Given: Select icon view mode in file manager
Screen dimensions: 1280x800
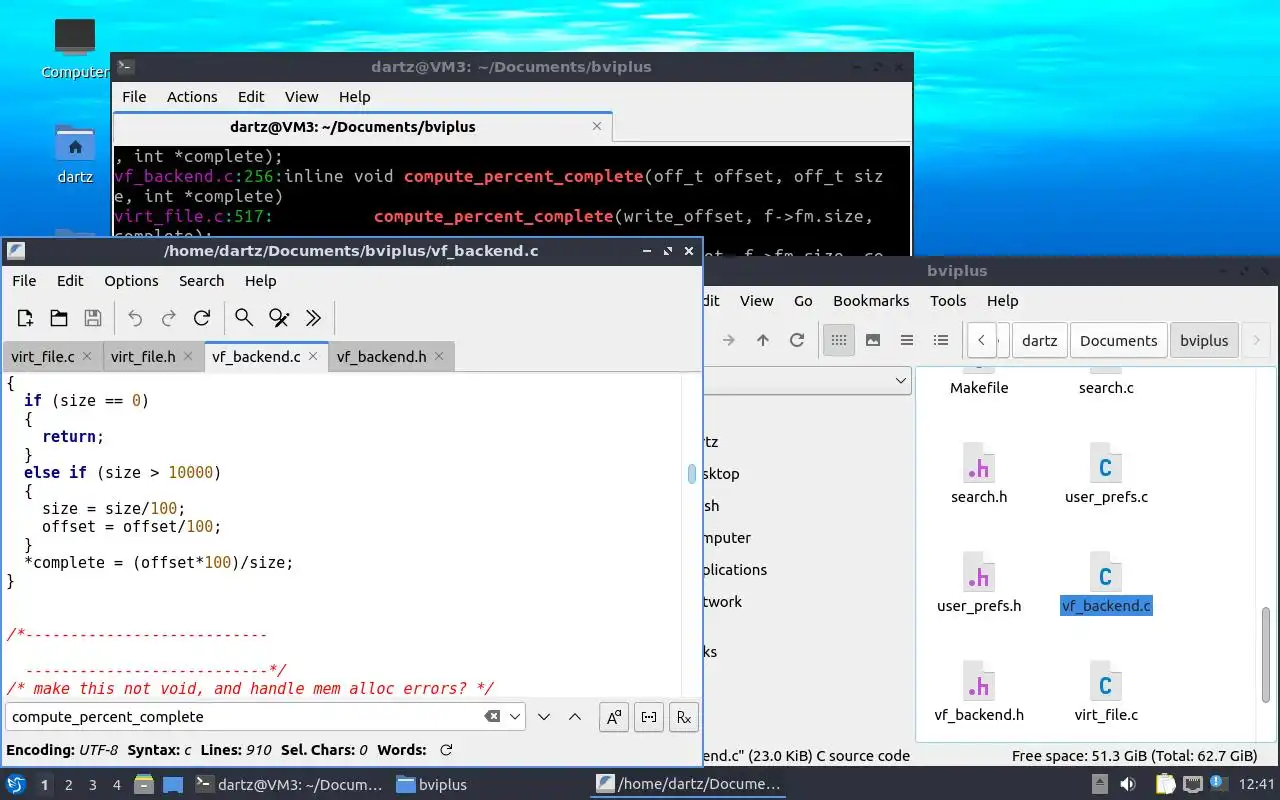Looking at the screenshot, I should [x=839, y=340].
